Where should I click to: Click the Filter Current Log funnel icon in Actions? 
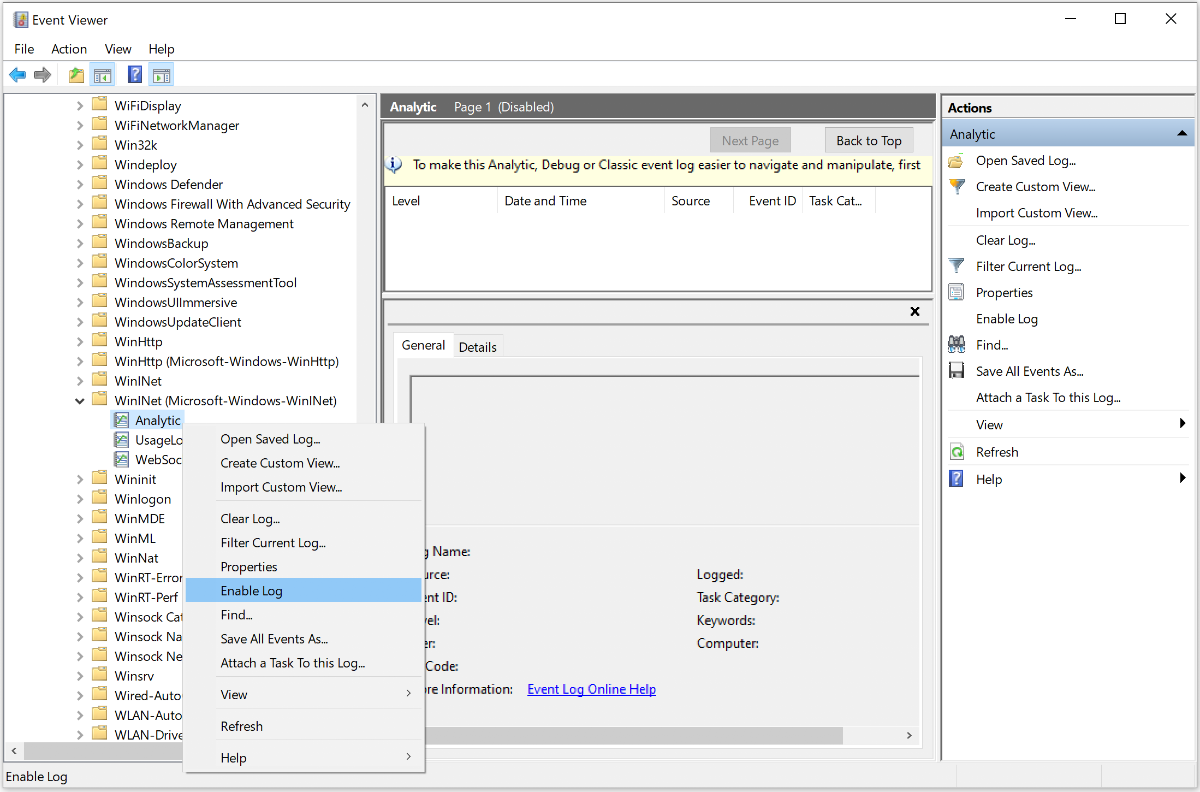[957, 267]
